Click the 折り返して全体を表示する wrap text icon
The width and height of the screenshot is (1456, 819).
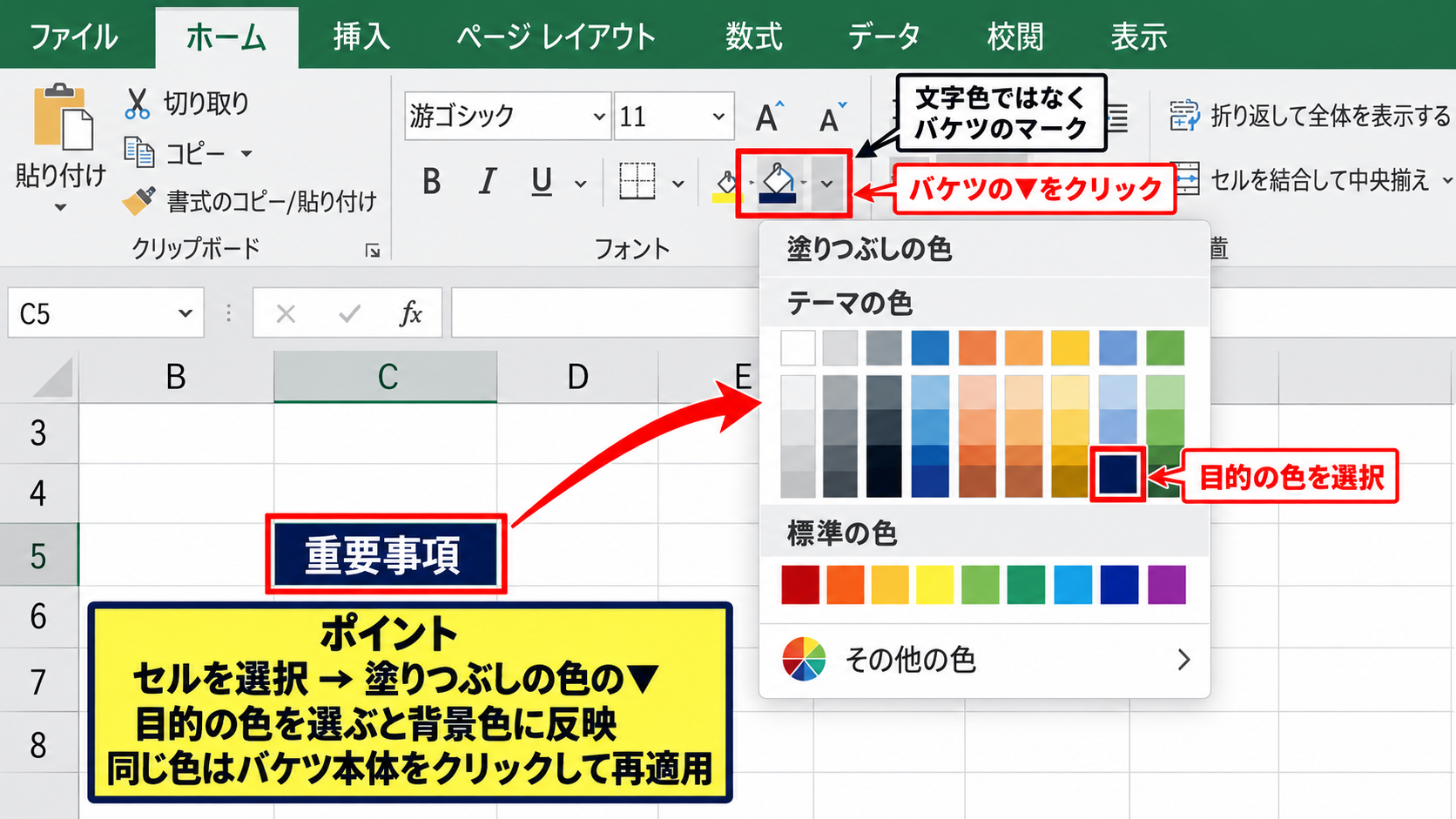click(1184, 115)
